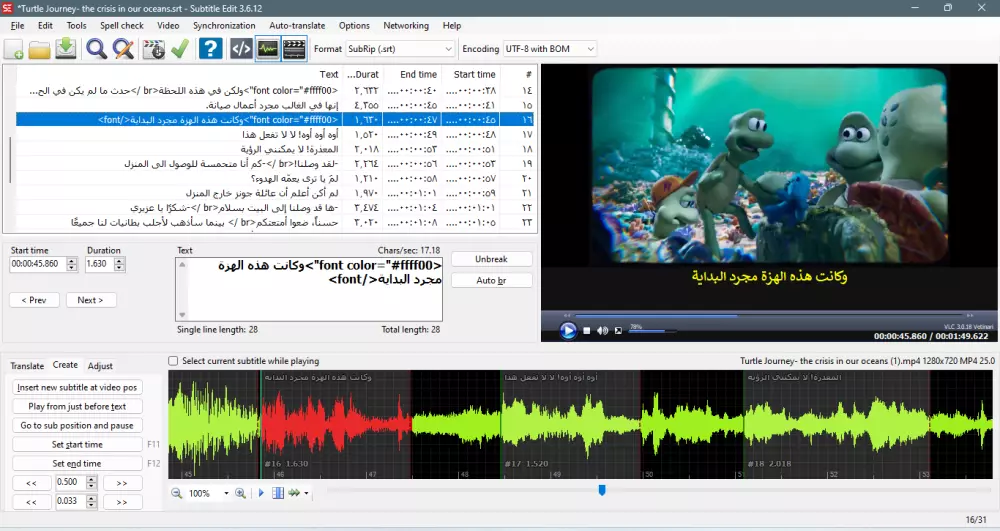
Task: Click the spell check green checkmark icon
Action: point(180,48)
